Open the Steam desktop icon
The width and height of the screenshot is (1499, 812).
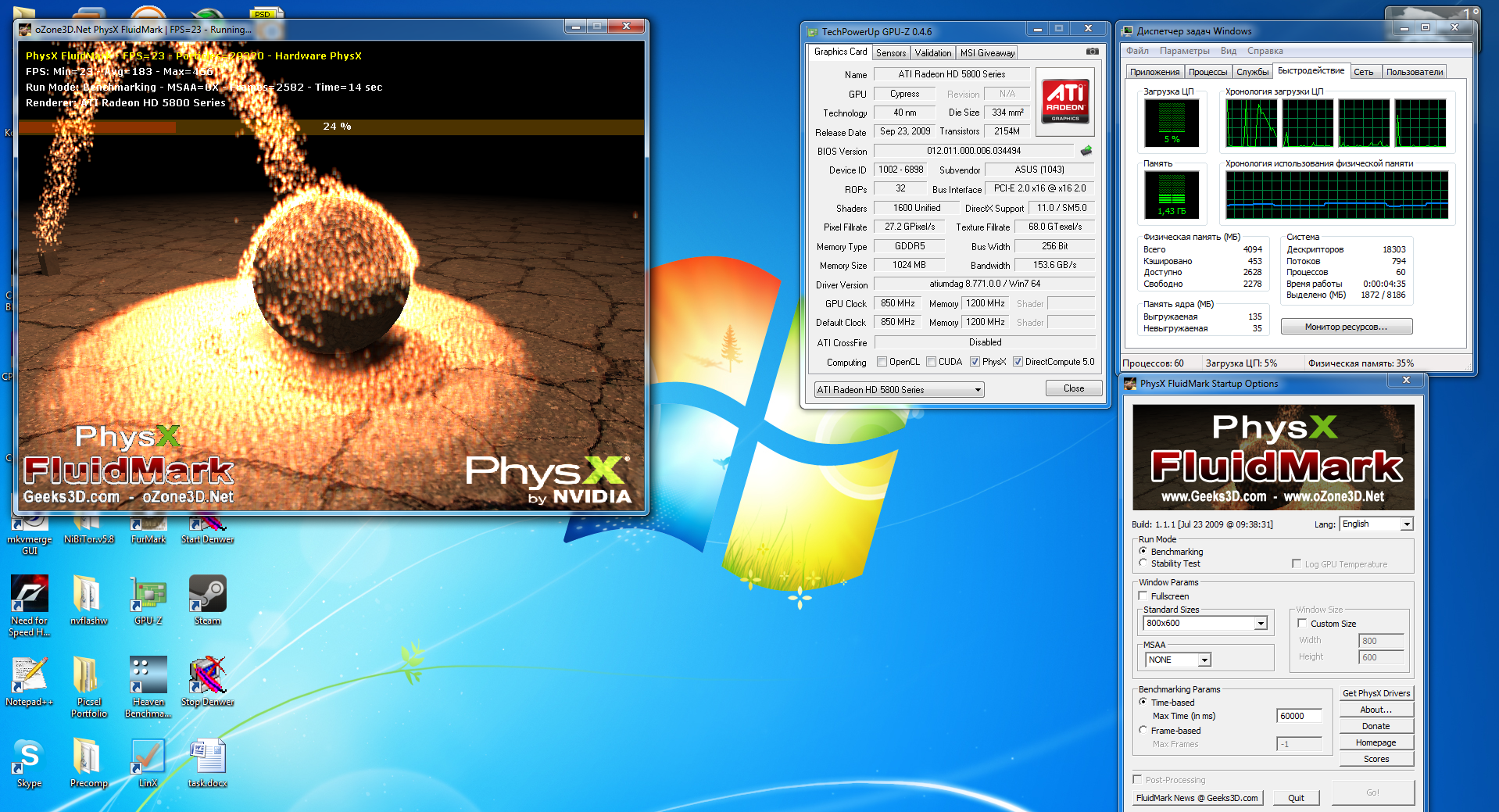(x=207, y=599)
